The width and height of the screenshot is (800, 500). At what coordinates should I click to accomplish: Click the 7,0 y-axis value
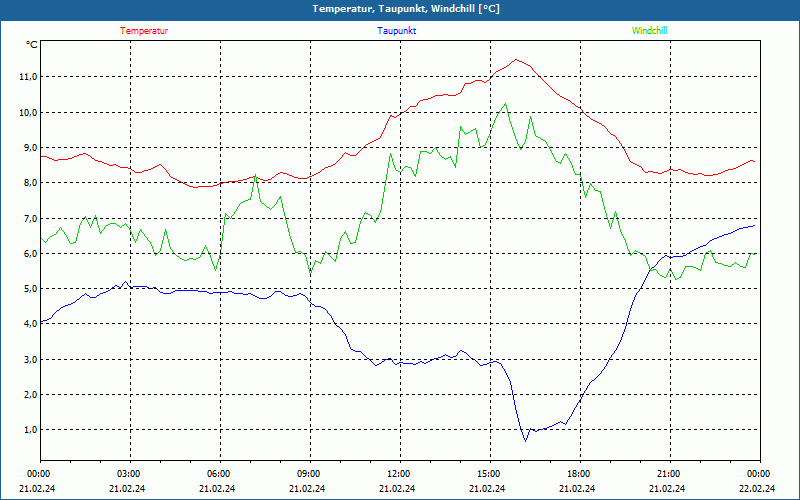[x=30, y=218]
